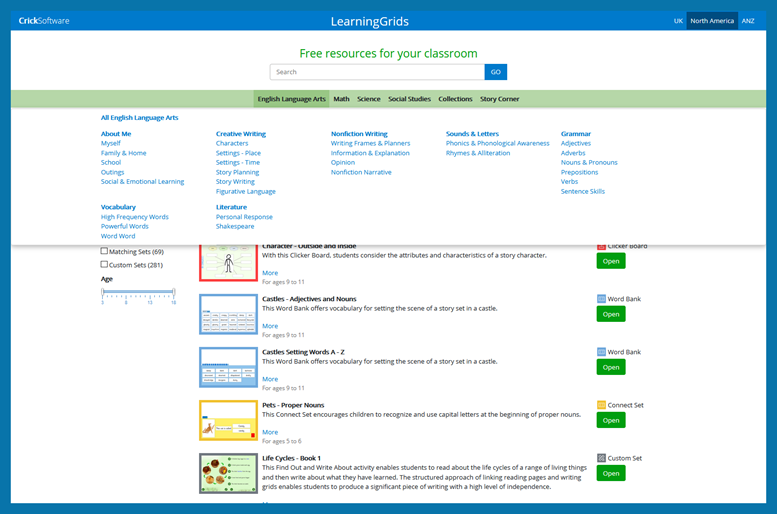Expand the Math menu
This screenshot has width=777, height=514.
point(341,99)
